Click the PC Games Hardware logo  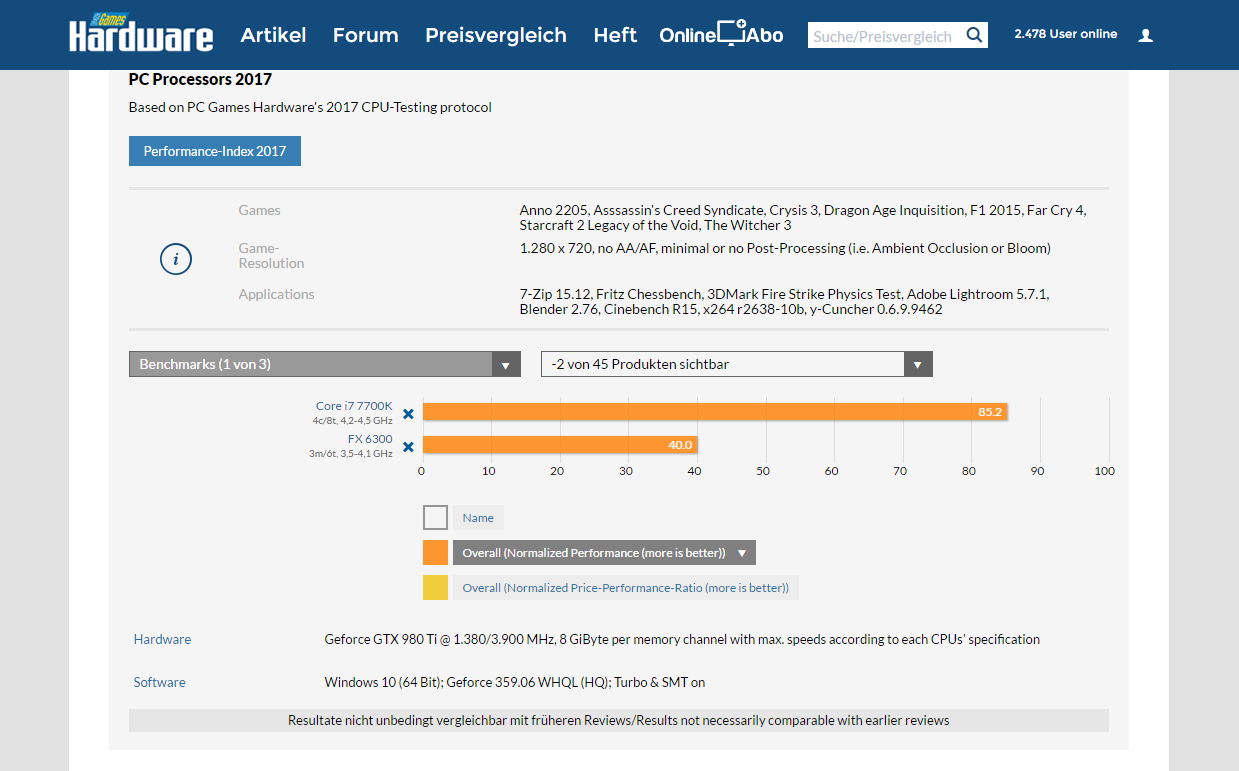141,34
